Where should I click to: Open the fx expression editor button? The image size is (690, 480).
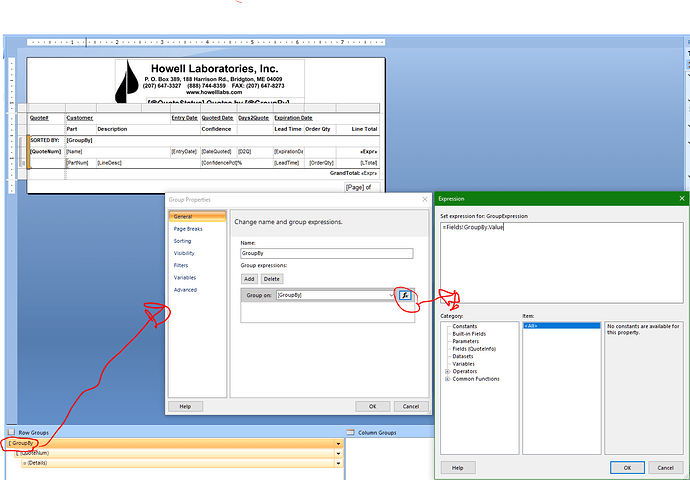[405, 295]
